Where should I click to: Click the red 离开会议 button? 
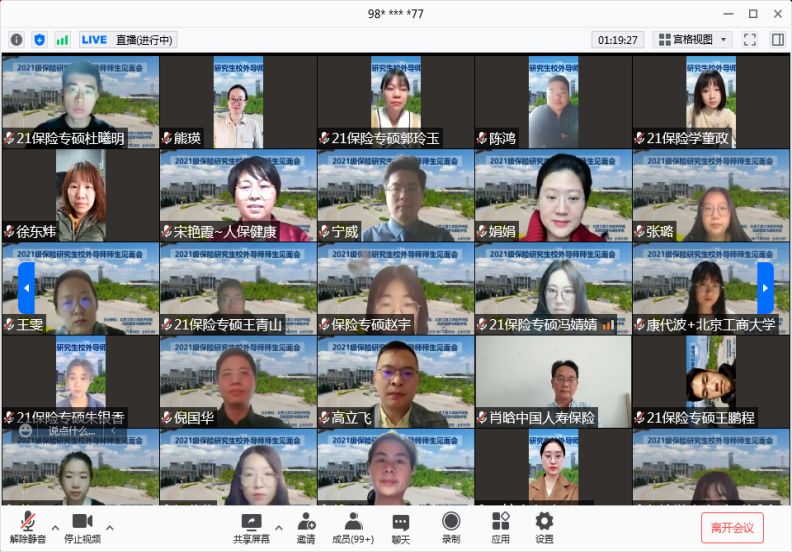click(x=732, y=528)
